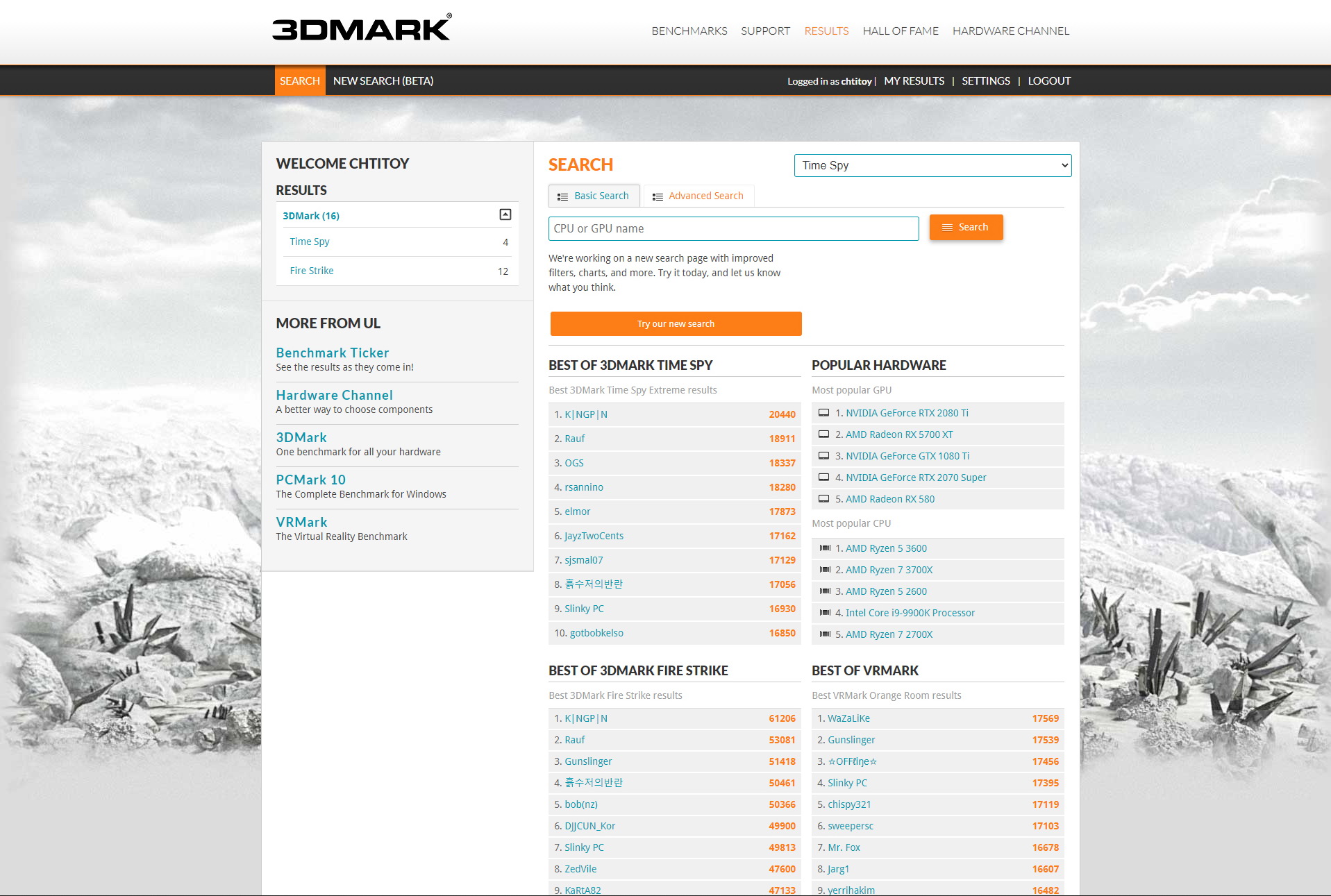1331x896 pixels.
Task: Log out via the LOGOUT link
Action: [x=1048, y=81]
